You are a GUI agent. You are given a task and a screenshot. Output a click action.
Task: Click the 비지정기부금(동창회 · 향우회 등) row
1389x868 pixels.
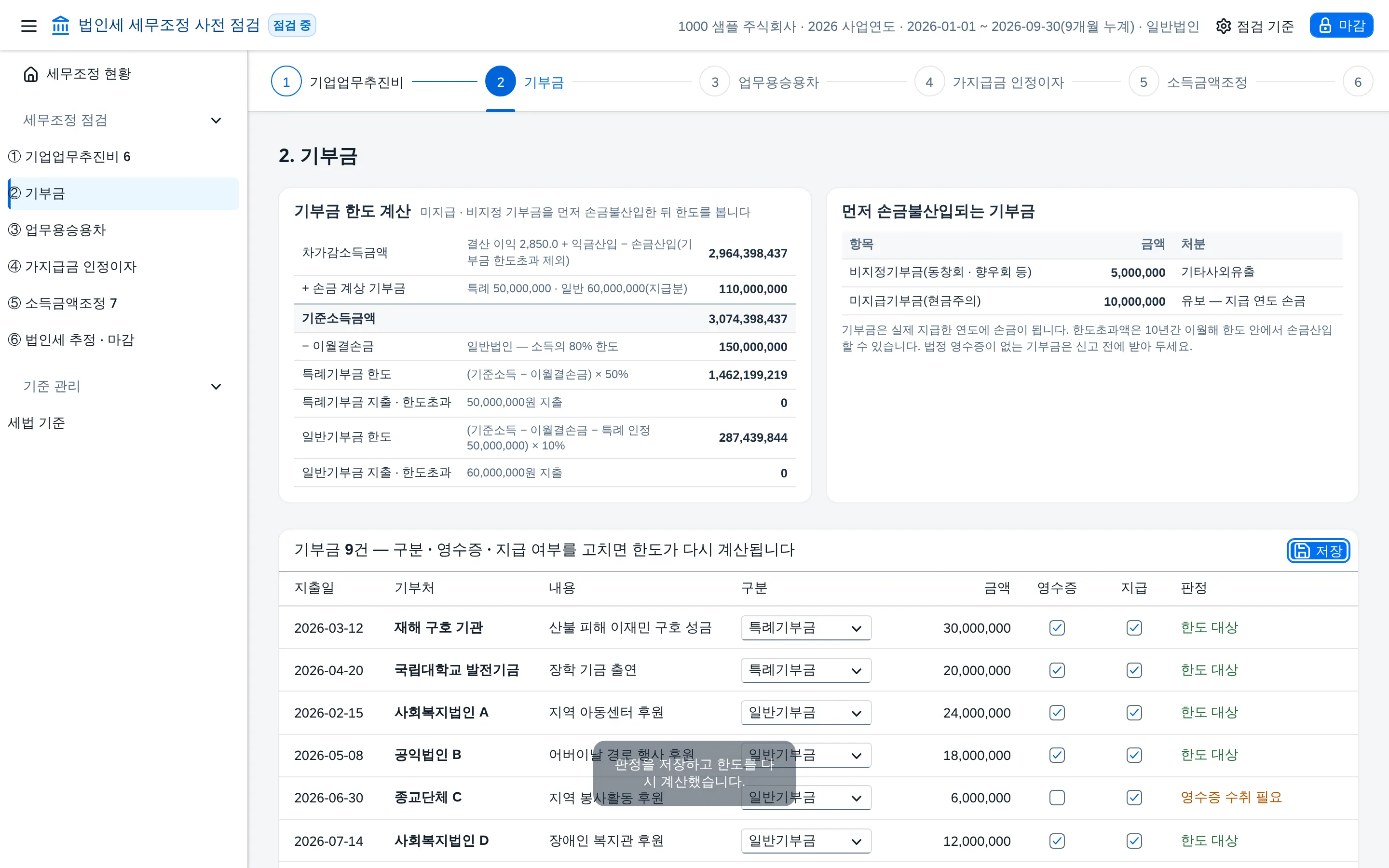pos(1092,272)
